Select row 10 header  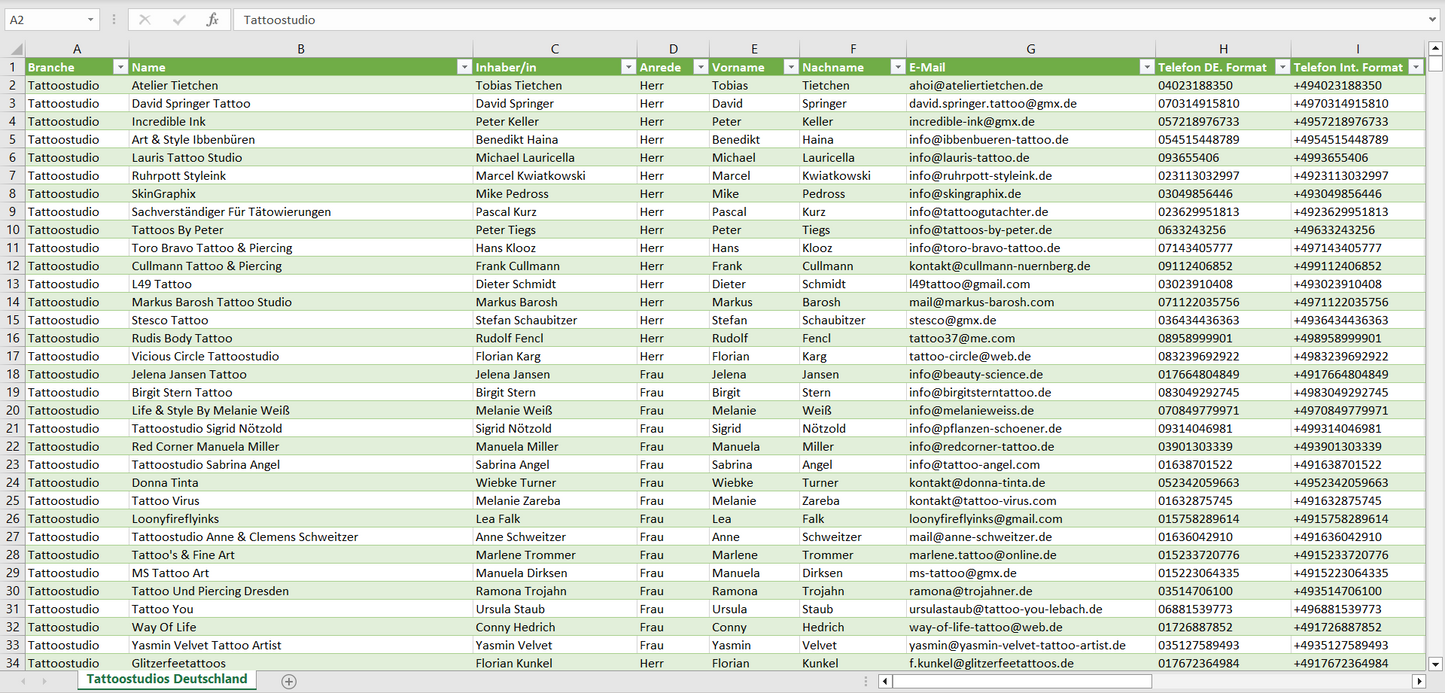pyautogui.click(x=13, y=230)
